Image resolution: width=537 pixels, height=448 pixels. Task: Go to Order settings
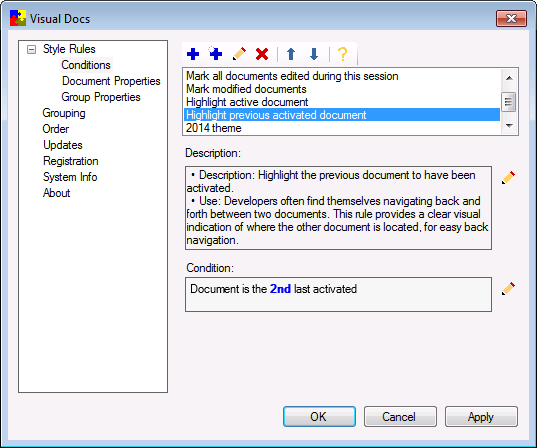(x=55, y=129)
